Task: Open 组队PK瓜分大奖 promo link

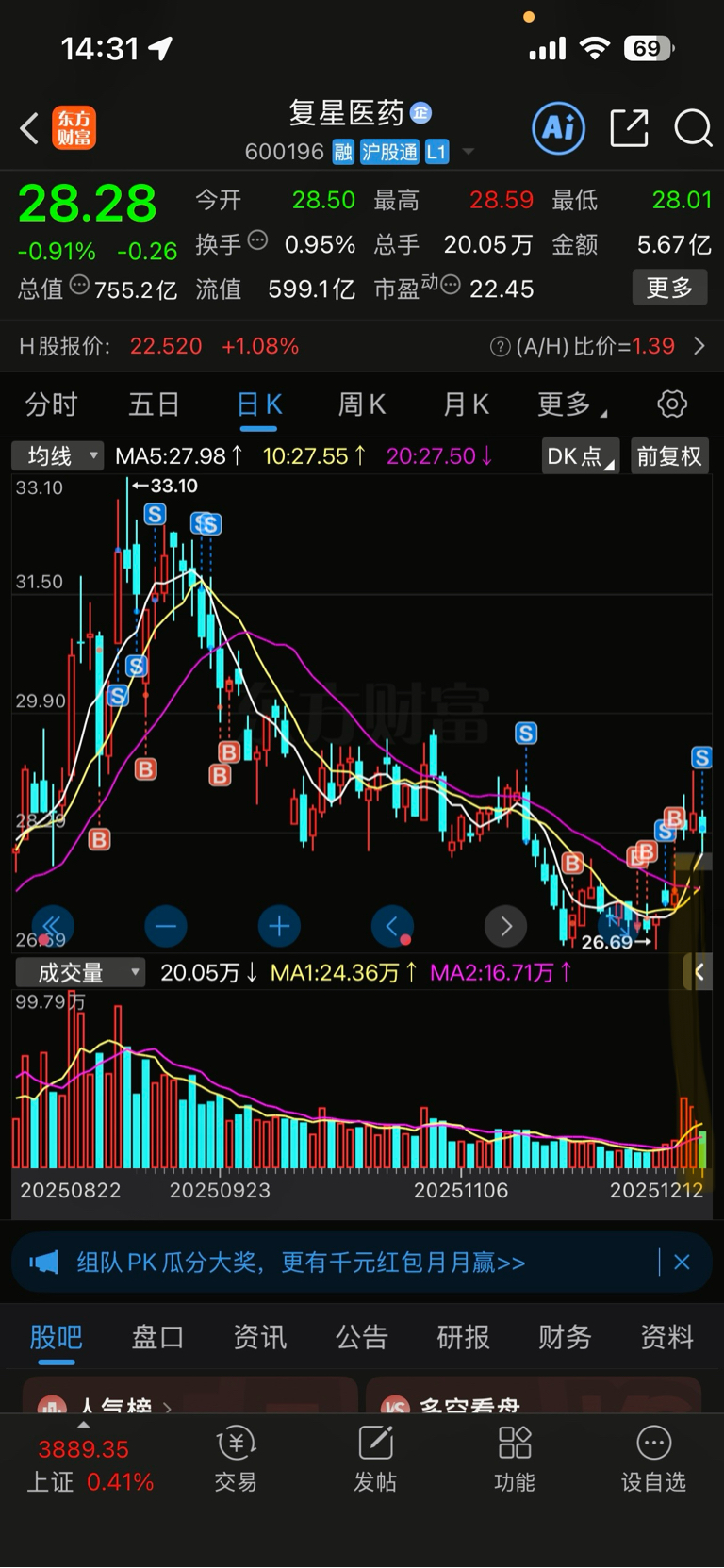Action: pyautogui.click(x=301, y=1263)
